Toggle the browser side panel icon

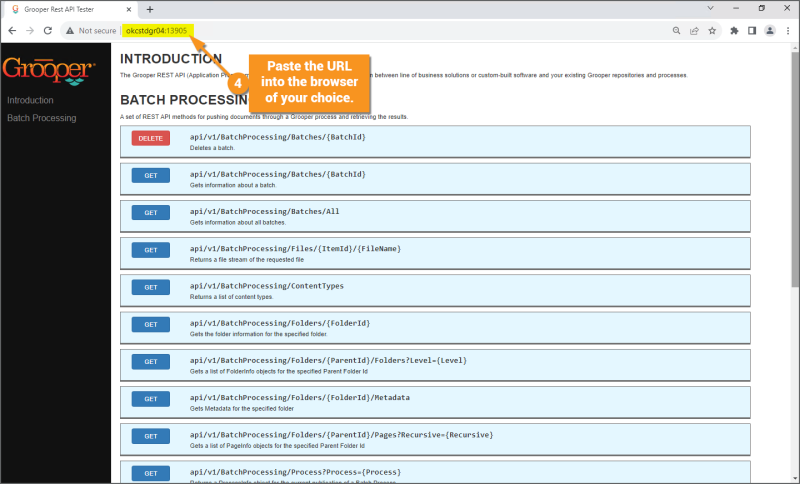tap(752, 31)
